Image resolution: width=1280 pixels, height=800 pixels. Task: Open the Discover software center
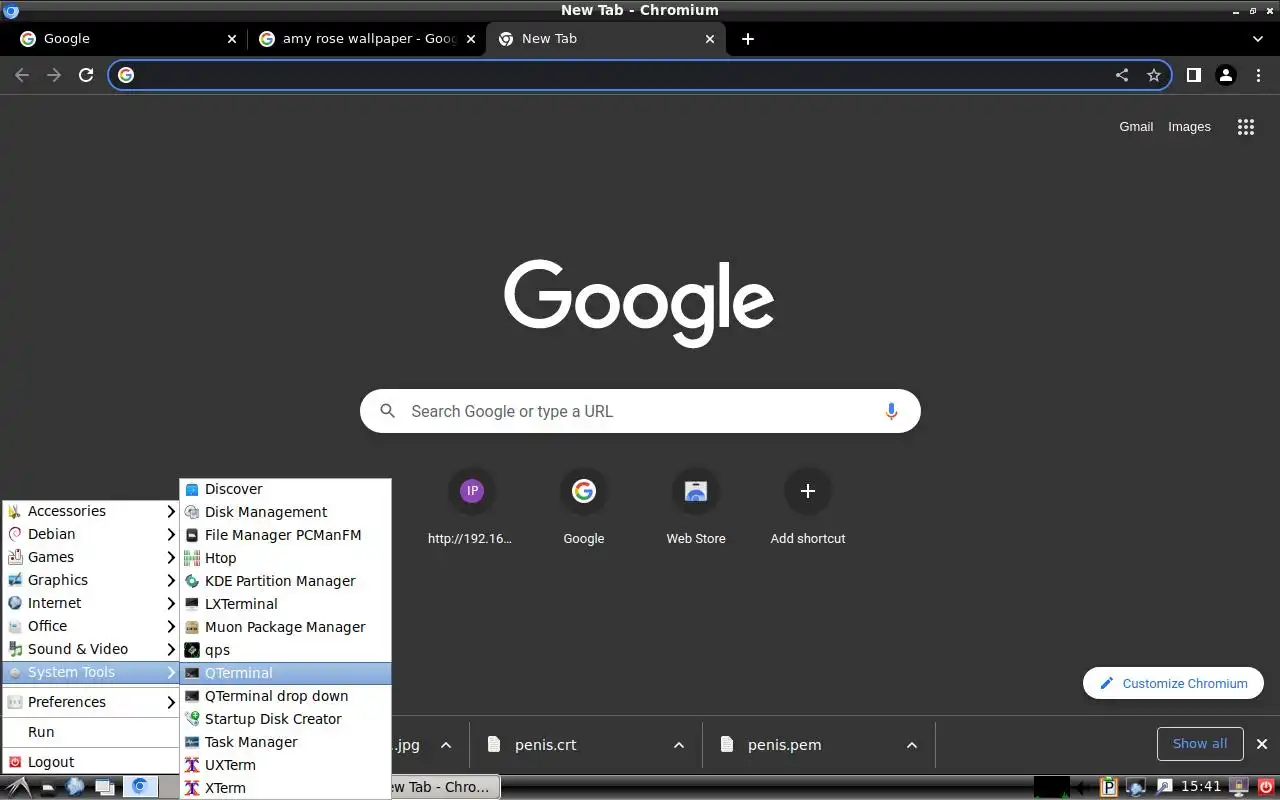click(x=285, y=489)
